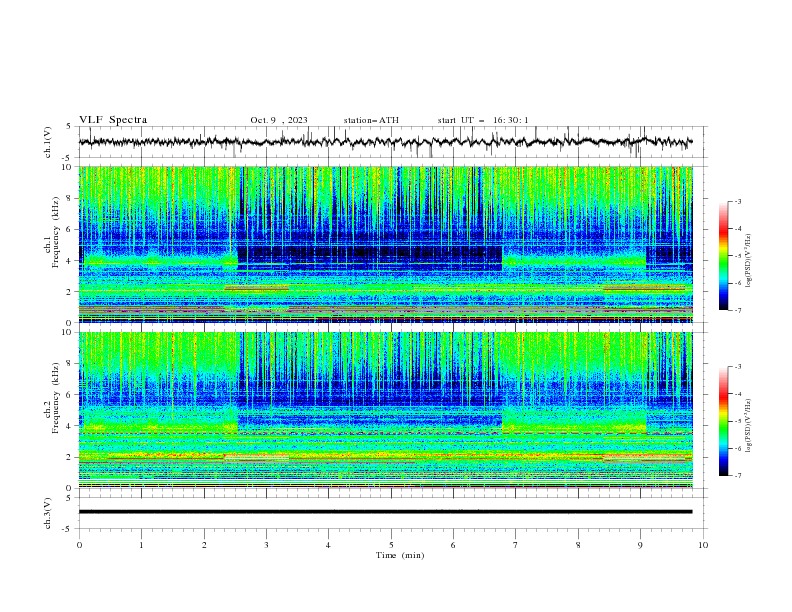Click time axis tick label "7"
792x612 pixels.
(x=516, y=545)
